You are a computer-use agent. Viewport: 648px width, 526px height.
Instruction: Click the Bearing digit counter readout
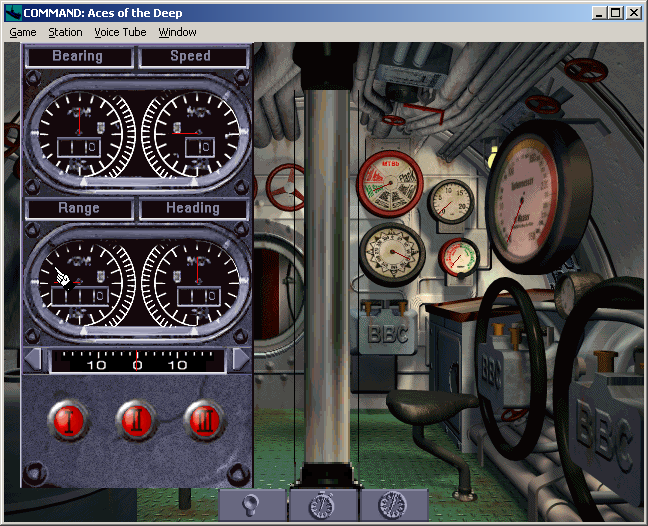pyautogui.click(x=79, y=147)
